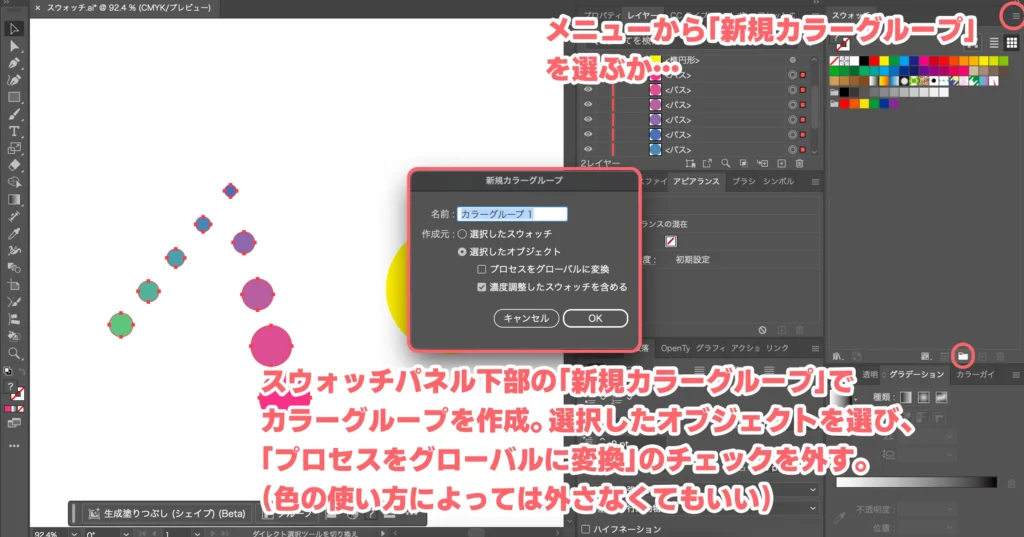This screenshot has width=1024, height=537.
Task: Select the Paintbrush tool
Action: click(14, 114)
